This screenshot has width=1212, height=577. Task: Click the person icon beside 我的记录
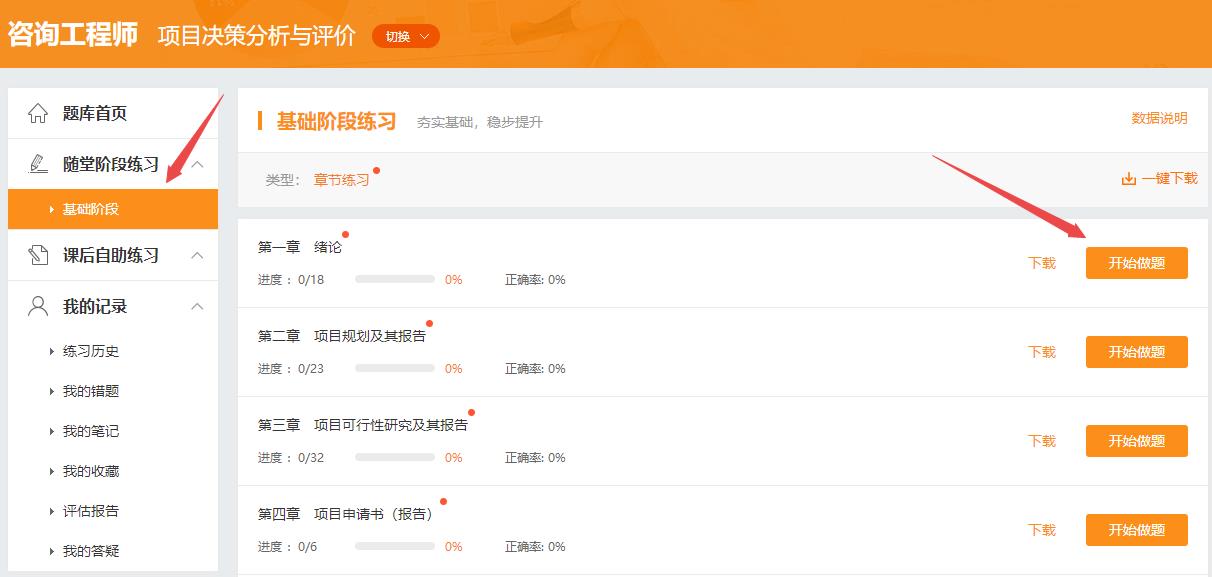tap(38, 306)
